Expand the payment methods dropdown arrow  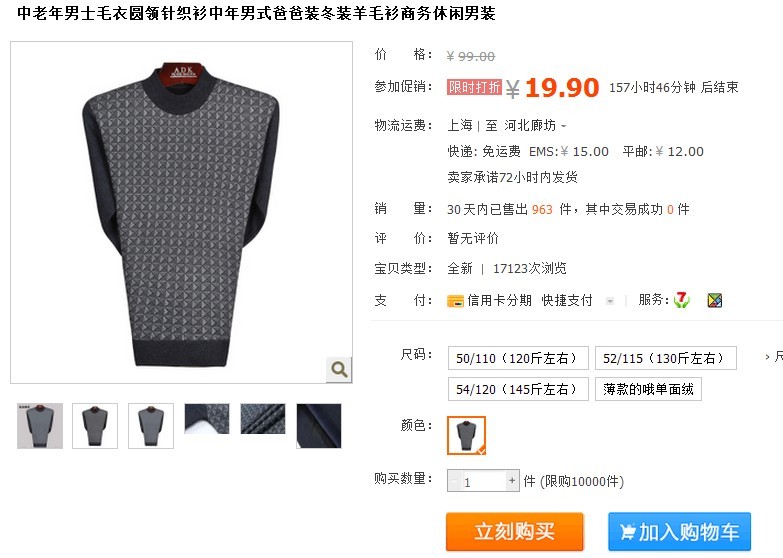click(x=609, y=301)
